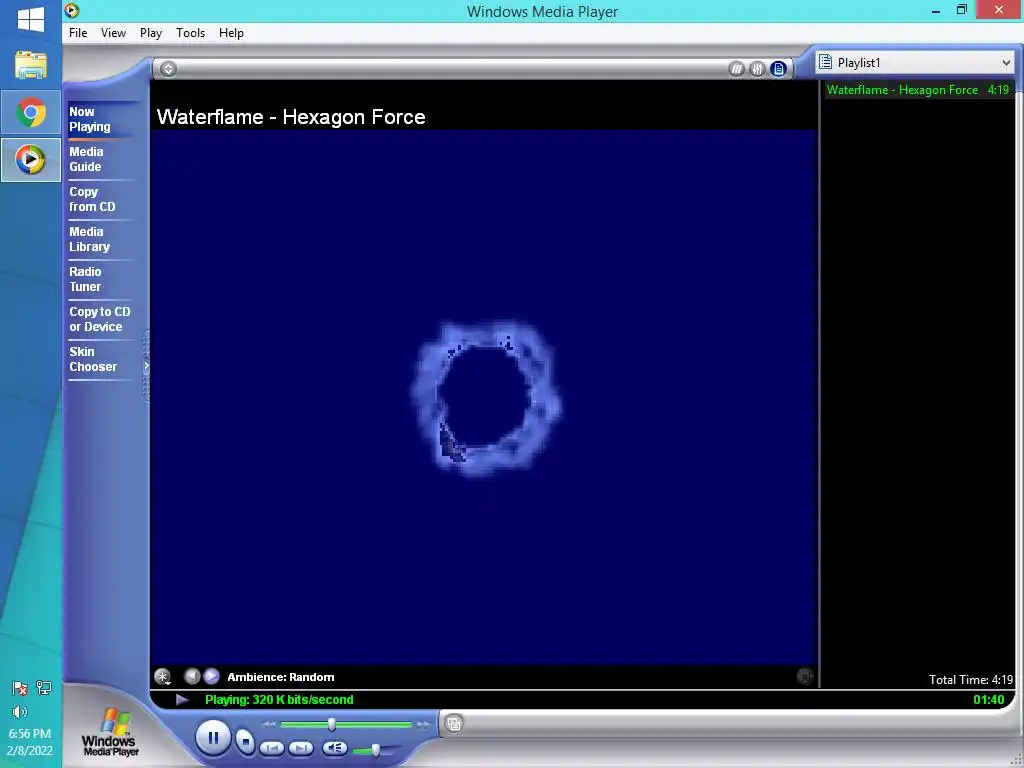Switch to Google Chrome on taskbar
The image size is (1024, 768).
pos(31,113)
